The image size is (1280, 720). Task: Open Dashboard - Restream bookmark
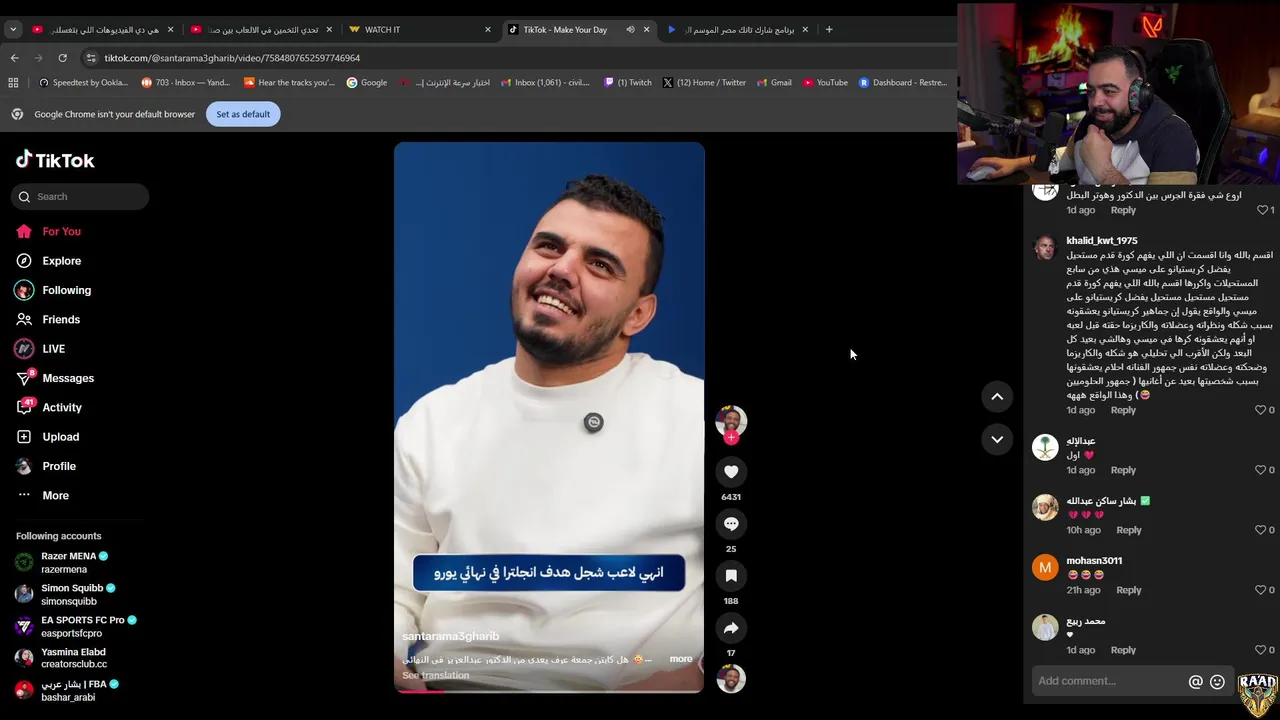(x=902, y=83)
